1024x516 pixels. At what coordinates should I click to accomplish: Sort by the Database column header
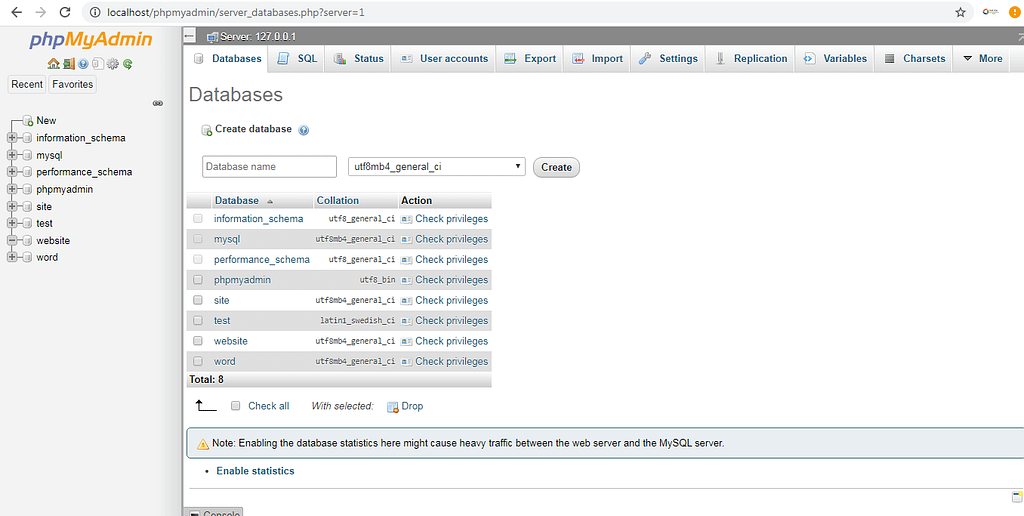pos(236,201)
